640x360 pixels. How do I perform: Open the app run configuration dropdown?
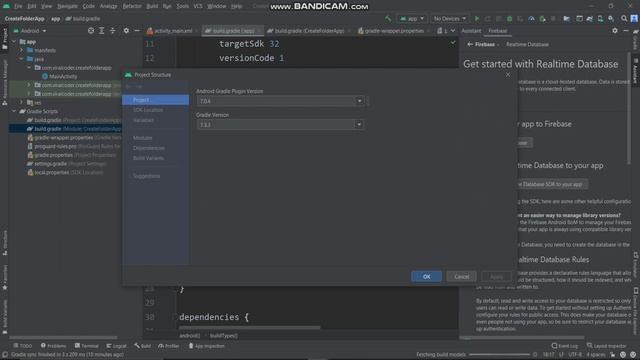(x=412, y=19)
